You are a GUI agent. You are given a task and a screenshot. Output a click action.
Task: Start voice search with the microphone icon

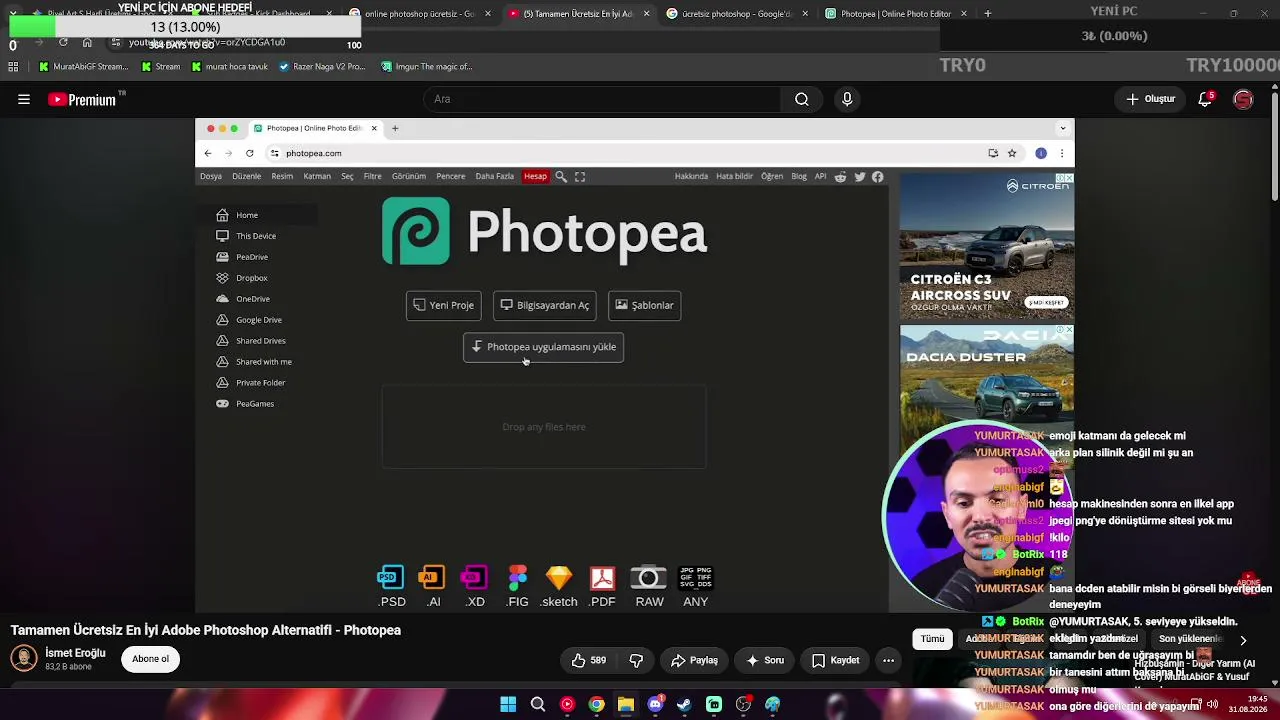pyautogui.click(x=847, y=99)
